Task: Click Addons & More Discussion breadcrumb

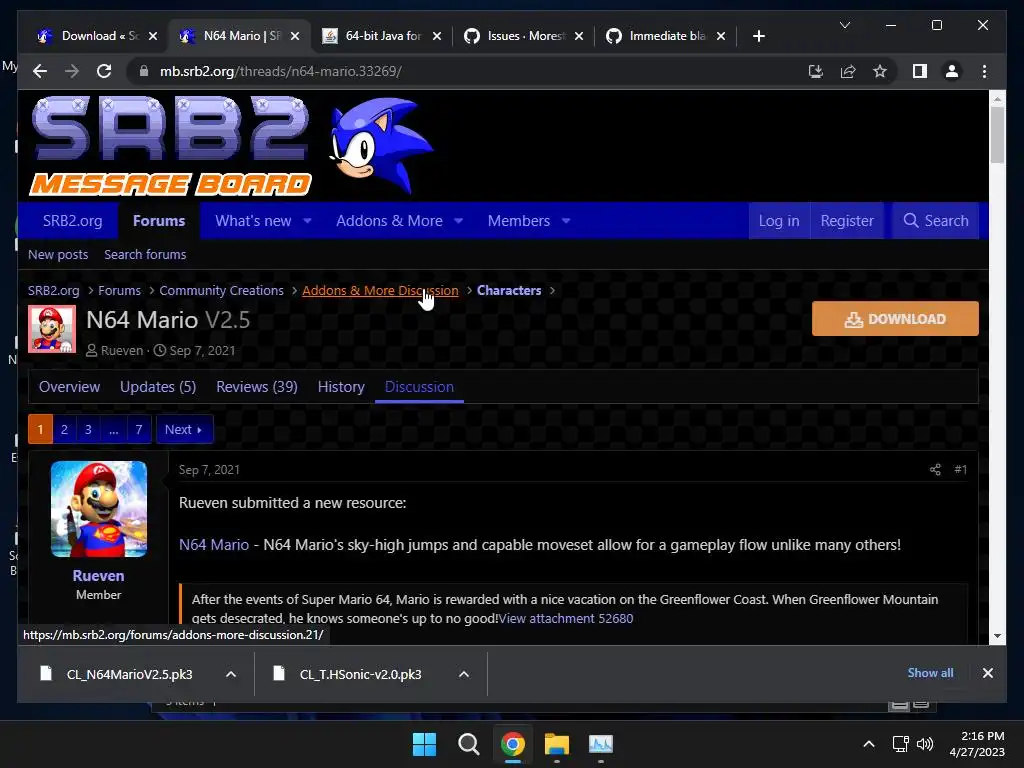Action: point(380,291)
